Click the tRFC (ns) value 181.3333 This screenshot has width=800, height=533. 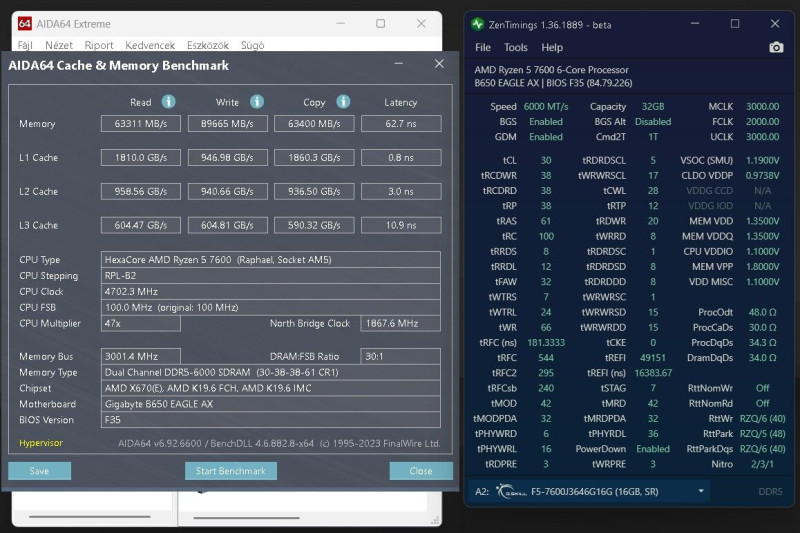[x=546, y=342]
